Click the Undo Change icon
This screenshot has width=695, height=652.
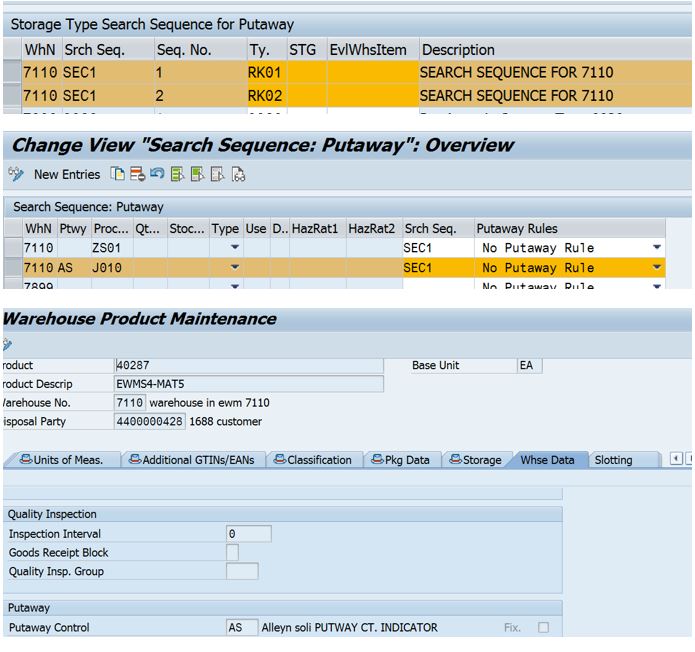157,174
